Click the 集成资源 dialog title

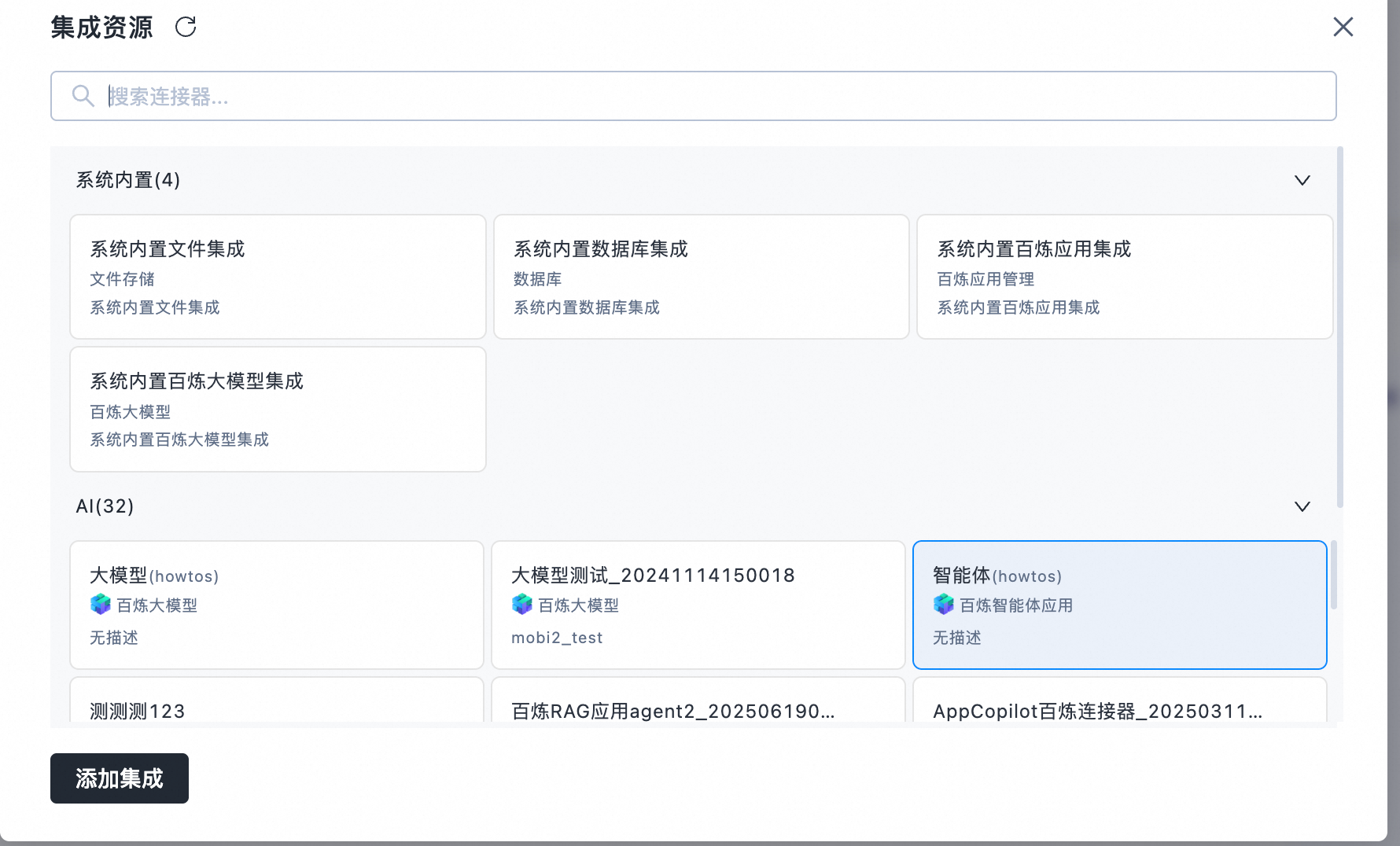101,28
